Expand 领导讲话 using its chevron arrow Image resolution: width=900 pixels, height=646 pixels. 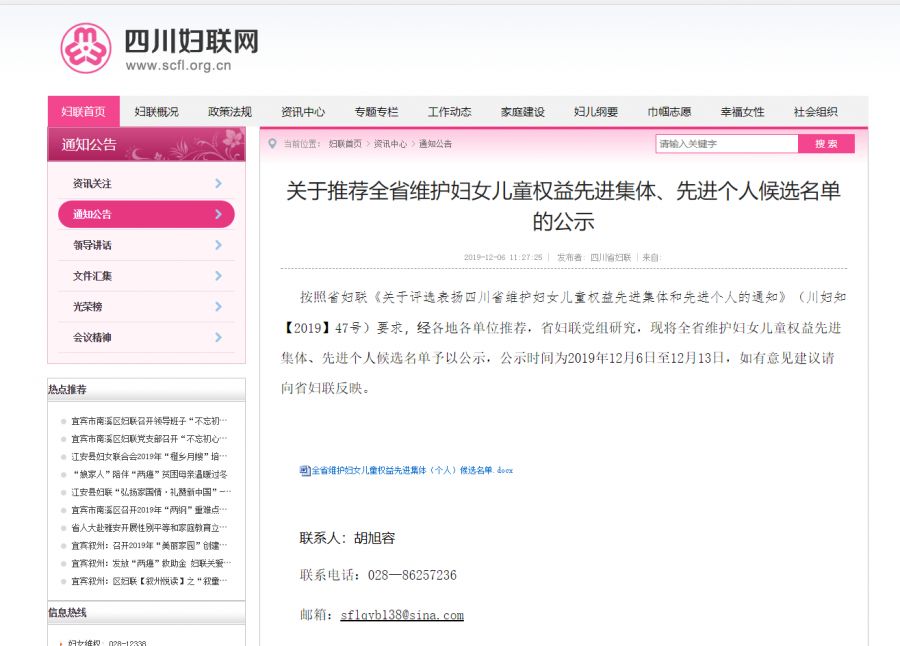220,245
